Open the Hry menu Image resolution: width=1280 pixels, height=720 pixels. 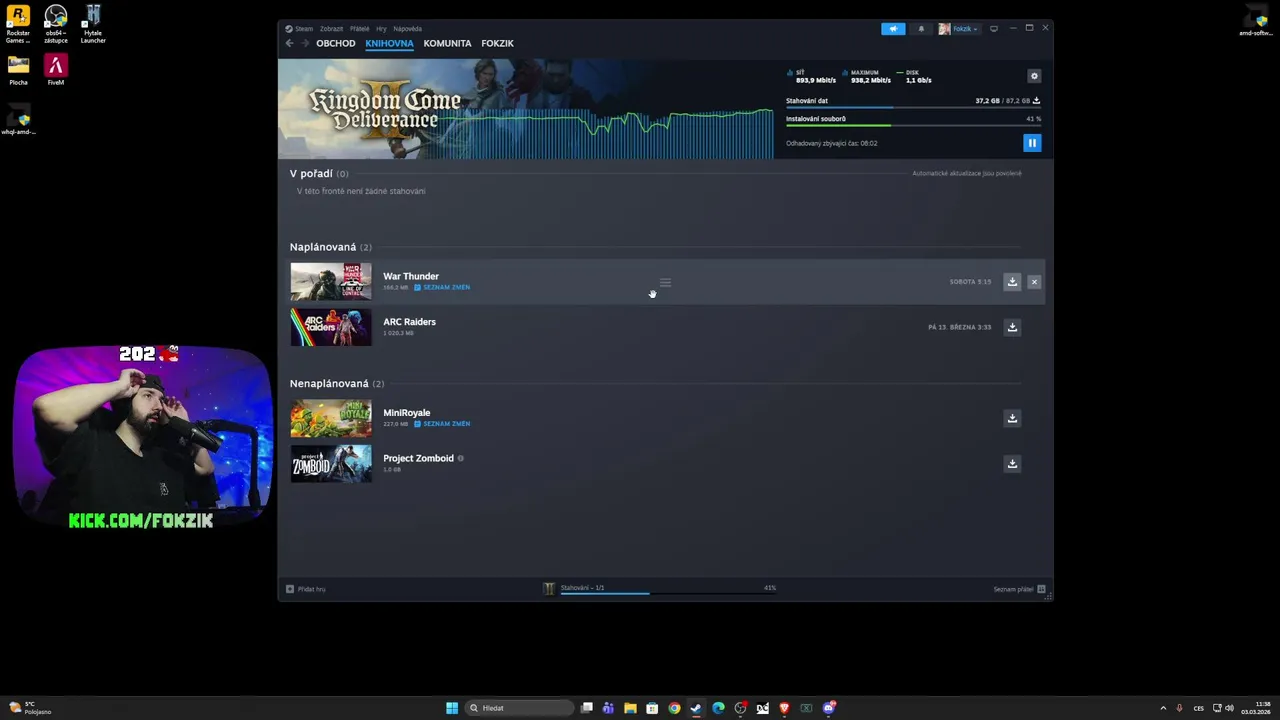381,29
